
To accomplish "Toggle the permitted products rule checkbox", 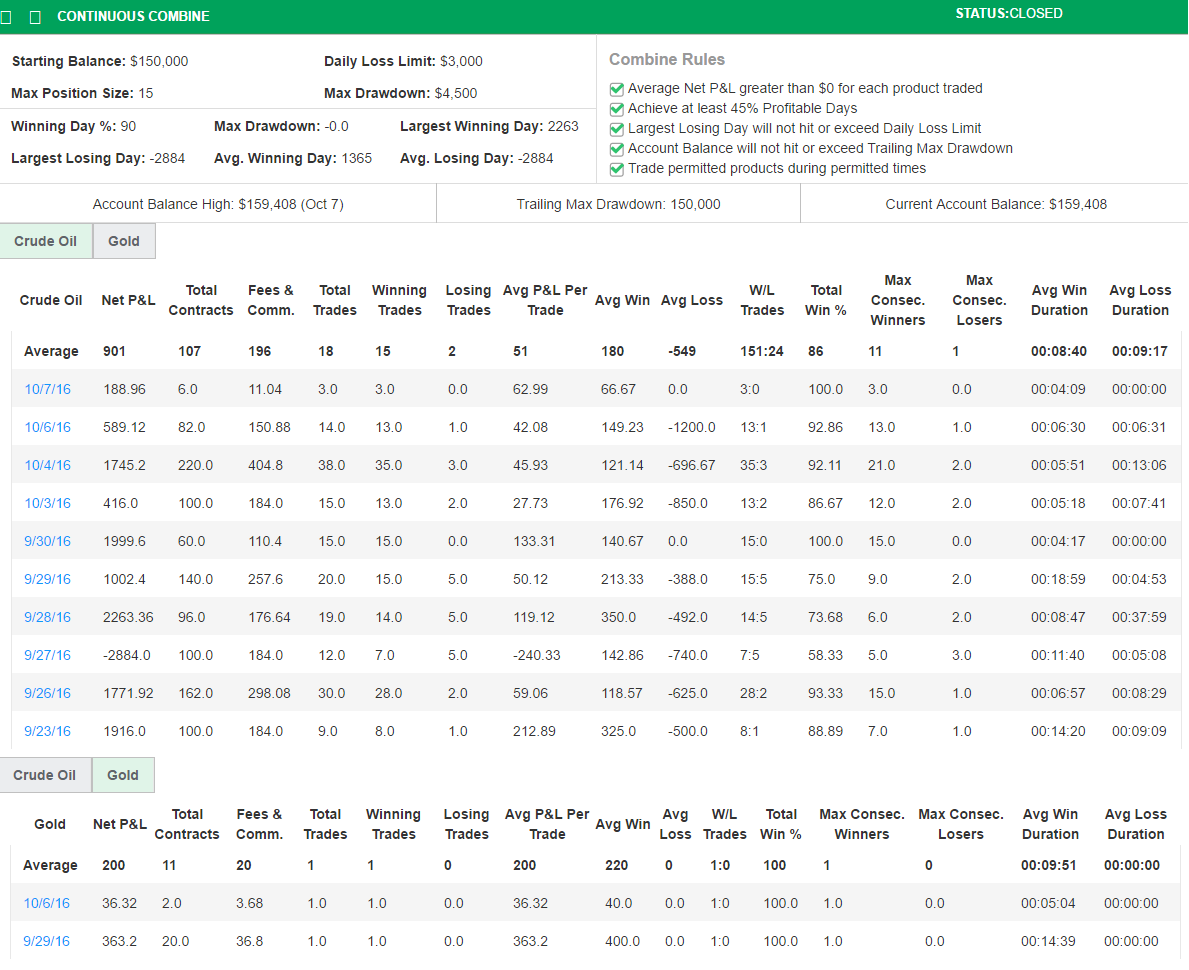I will tap(616, 169).
